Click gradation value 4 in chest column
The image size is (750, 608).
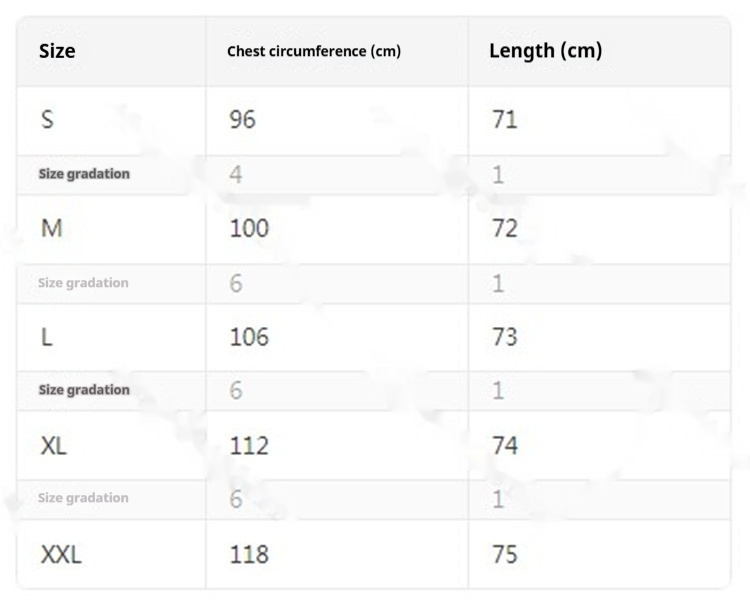click(x=235, y=174)
